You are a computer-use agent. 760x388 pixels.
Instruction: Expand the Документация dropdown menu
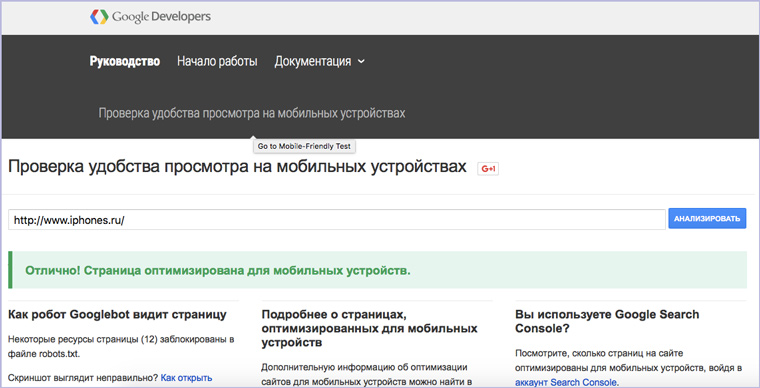[x=319, y=62]
